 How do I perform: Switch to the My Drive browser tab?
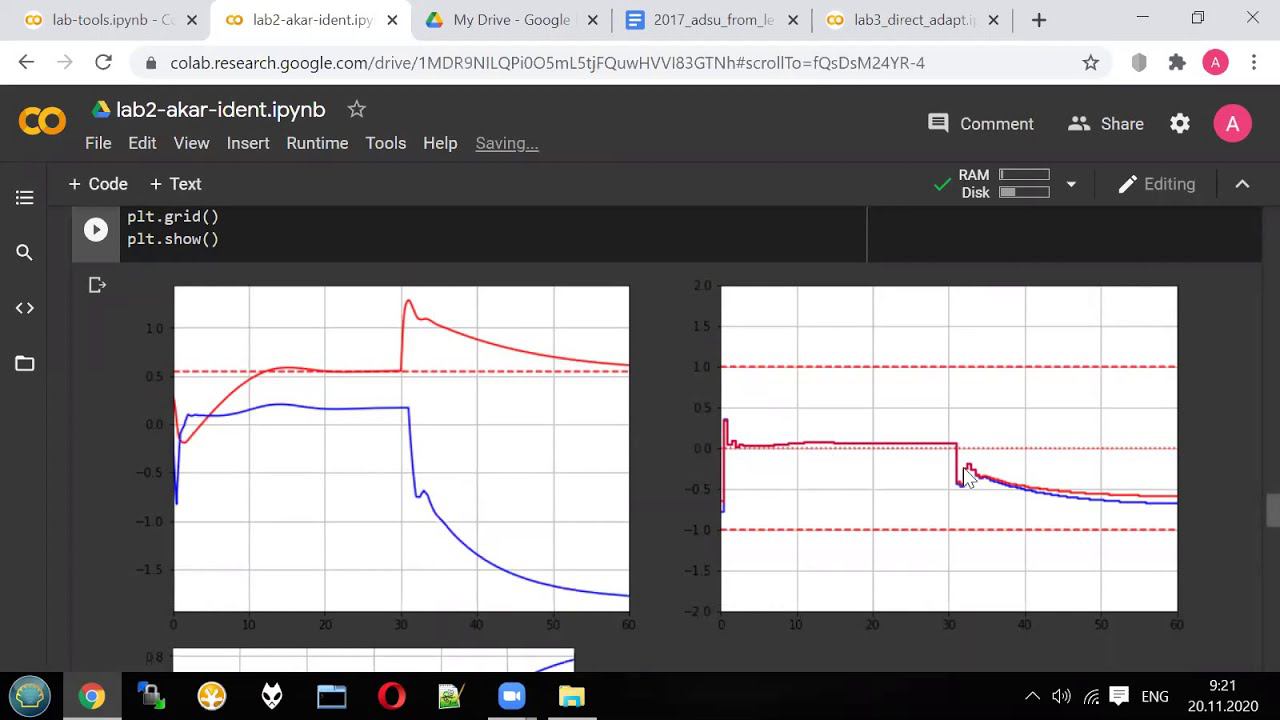pyautogui.click(x=511, y=20)
